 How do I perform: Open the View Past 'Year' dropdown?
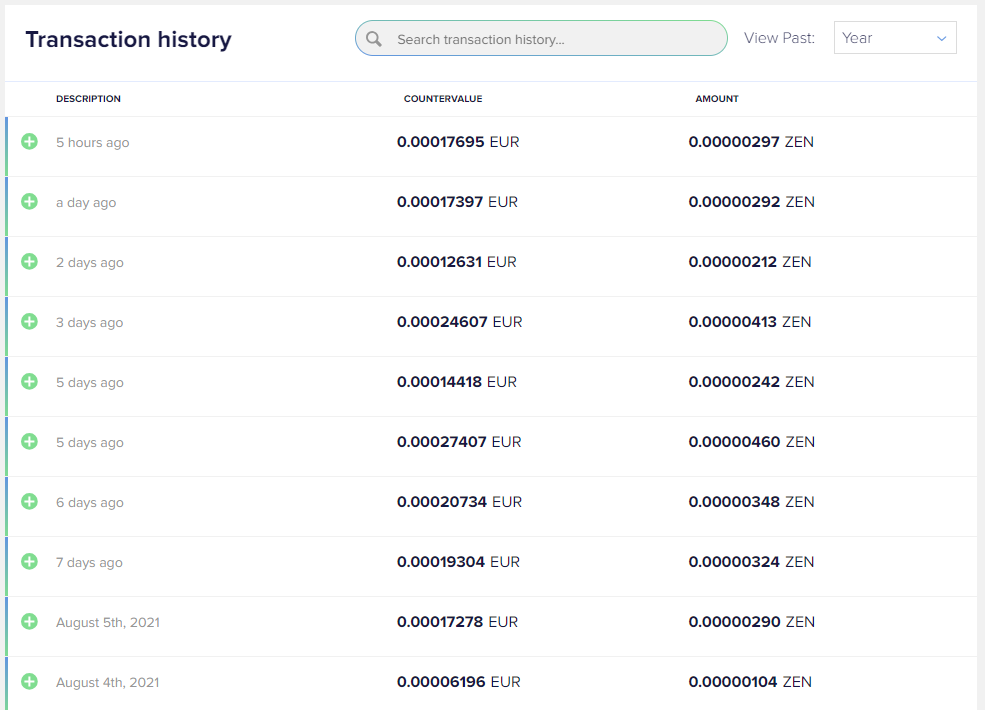[x=895, y=38]
